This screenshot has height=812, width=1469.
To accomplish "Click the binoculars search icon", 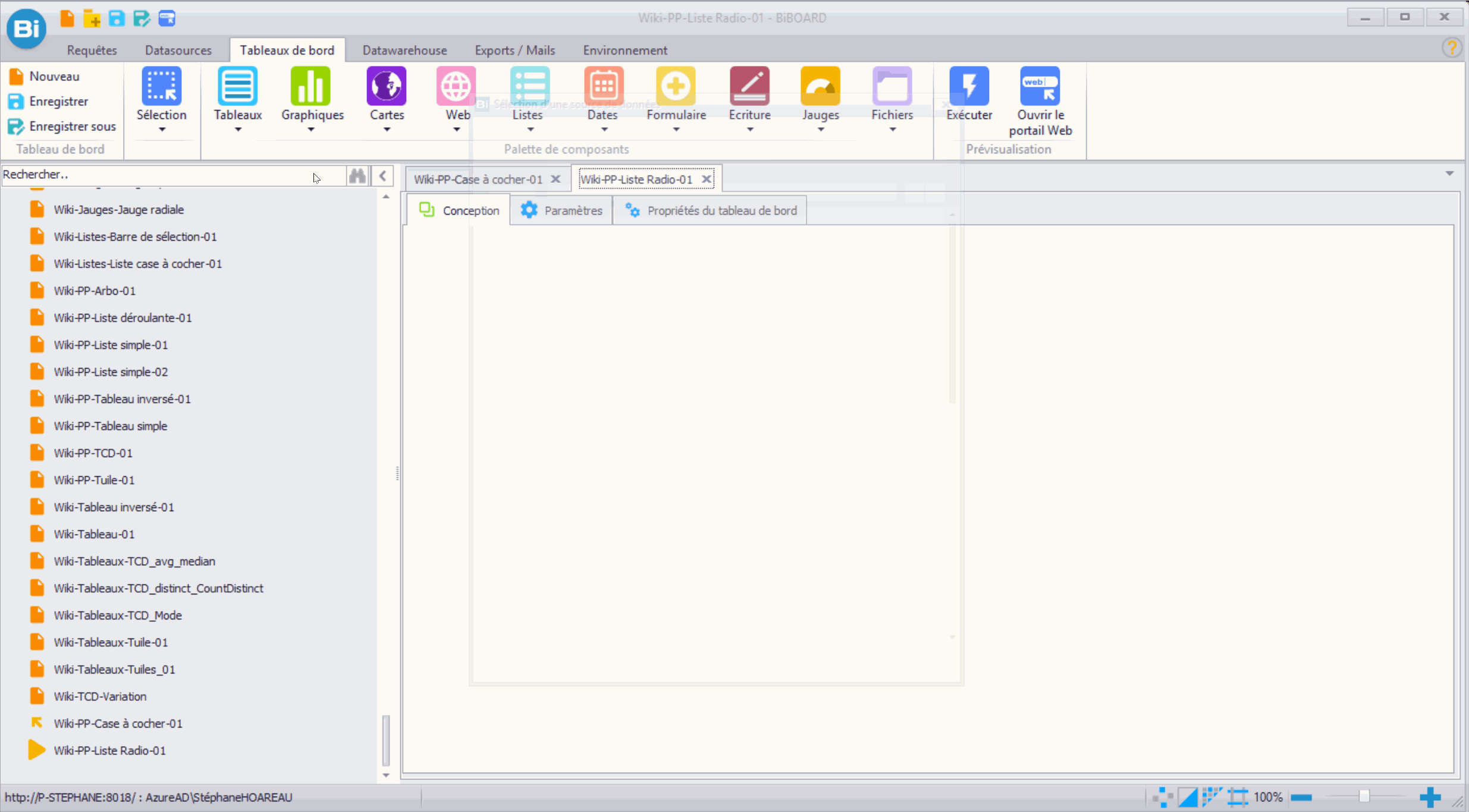I will coord(357,175).
